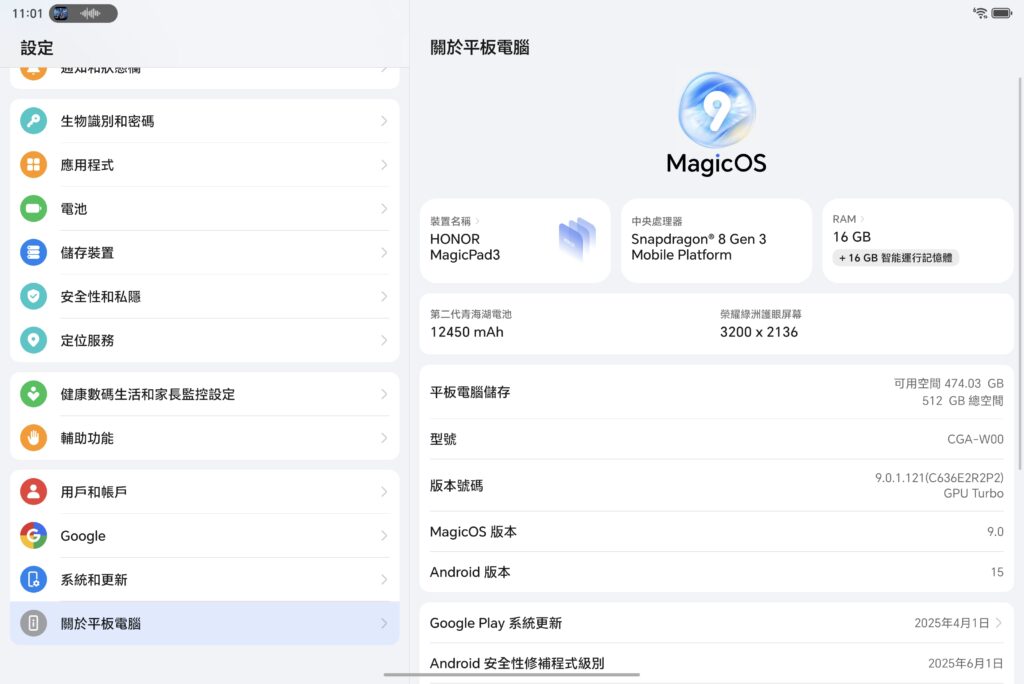Tap Android 安全性修補程式級別 row
This screenshot has height=684, width=1024.
click(716, 663)
